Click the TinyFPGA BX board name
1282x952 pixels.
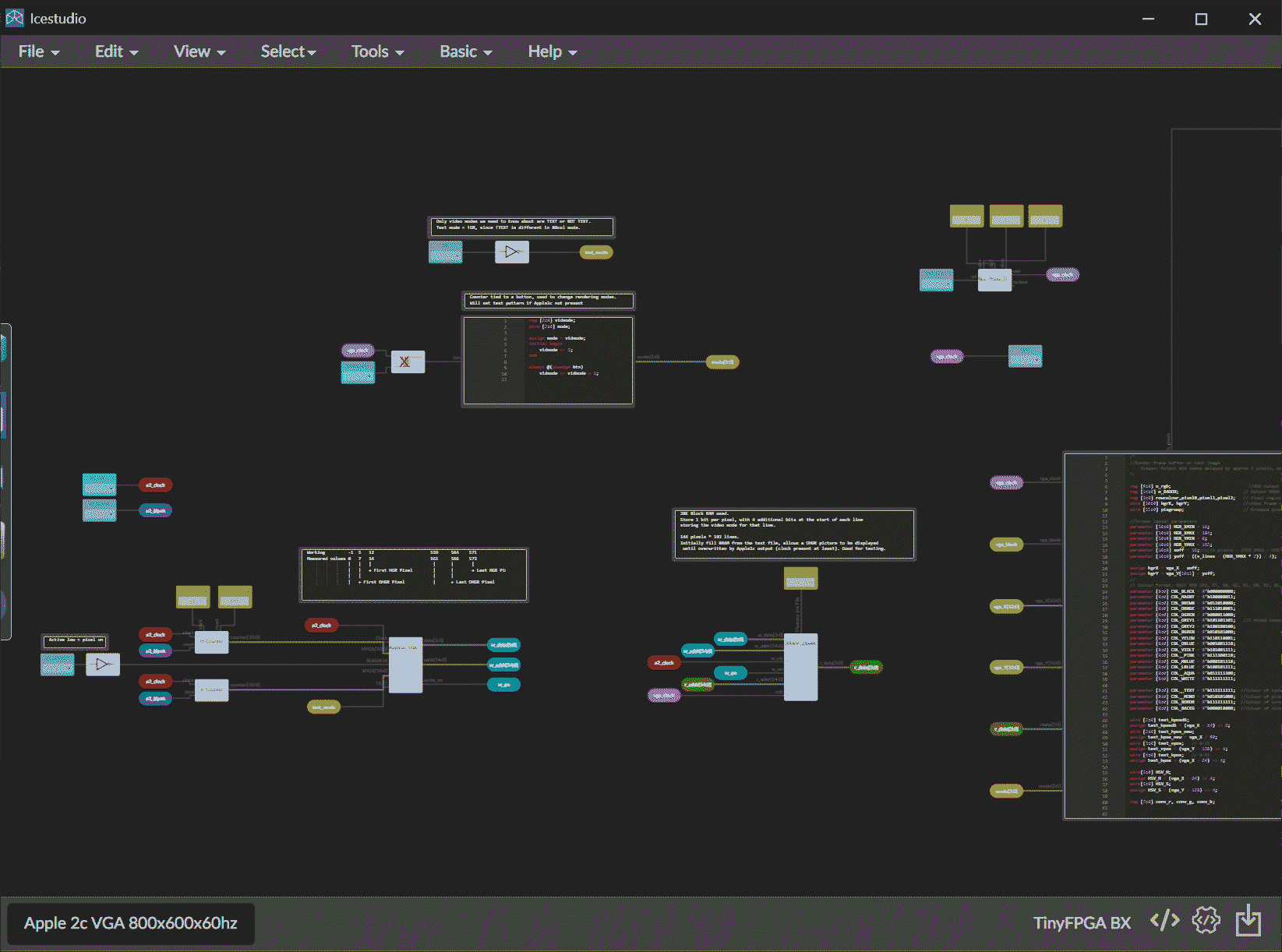point(1082,923)
